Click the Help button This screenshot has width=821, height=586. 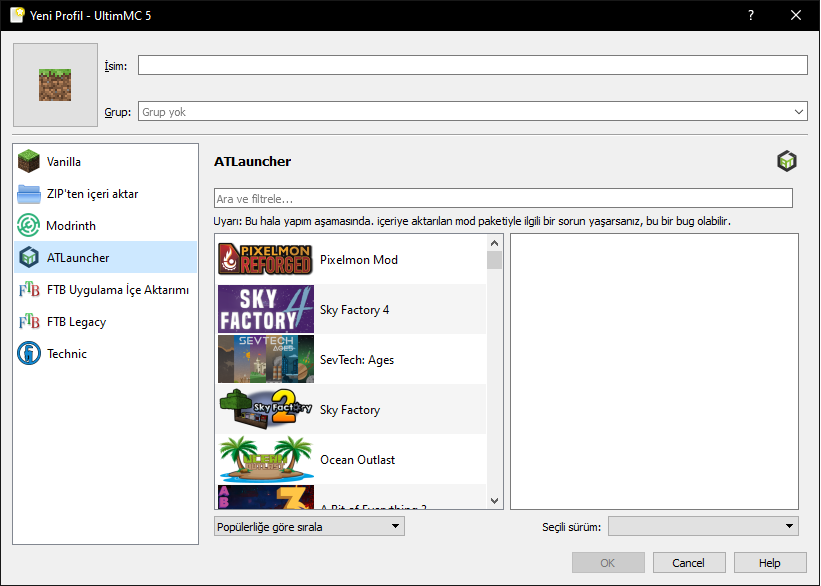pos(770,562)
